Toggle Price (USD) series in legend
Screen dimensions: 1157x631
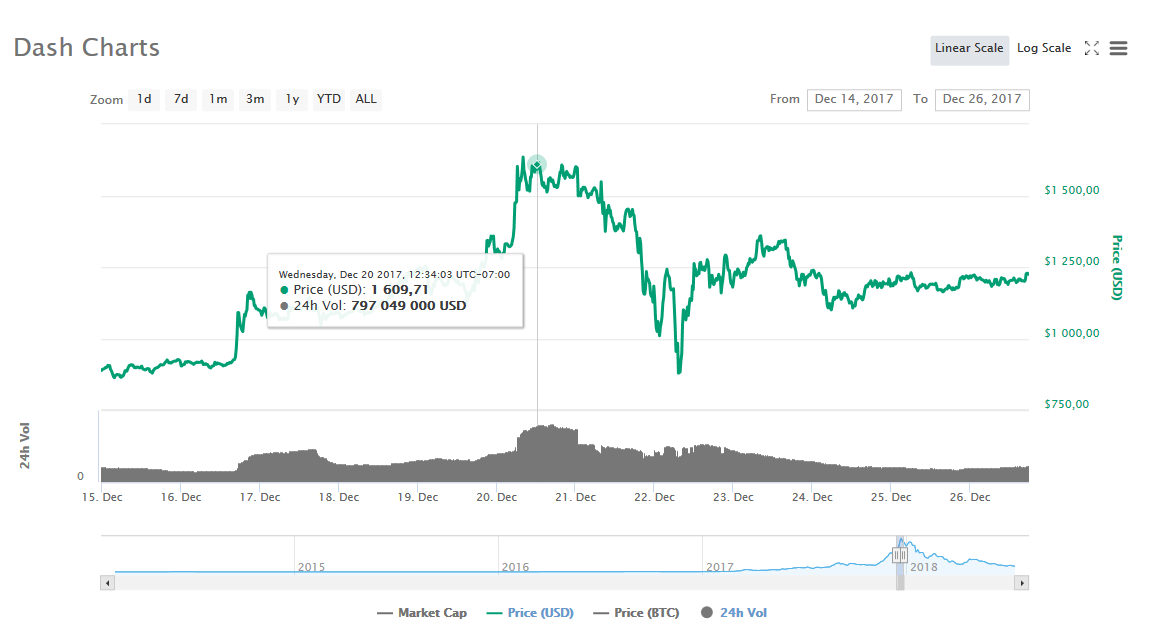tap(531, 613)
